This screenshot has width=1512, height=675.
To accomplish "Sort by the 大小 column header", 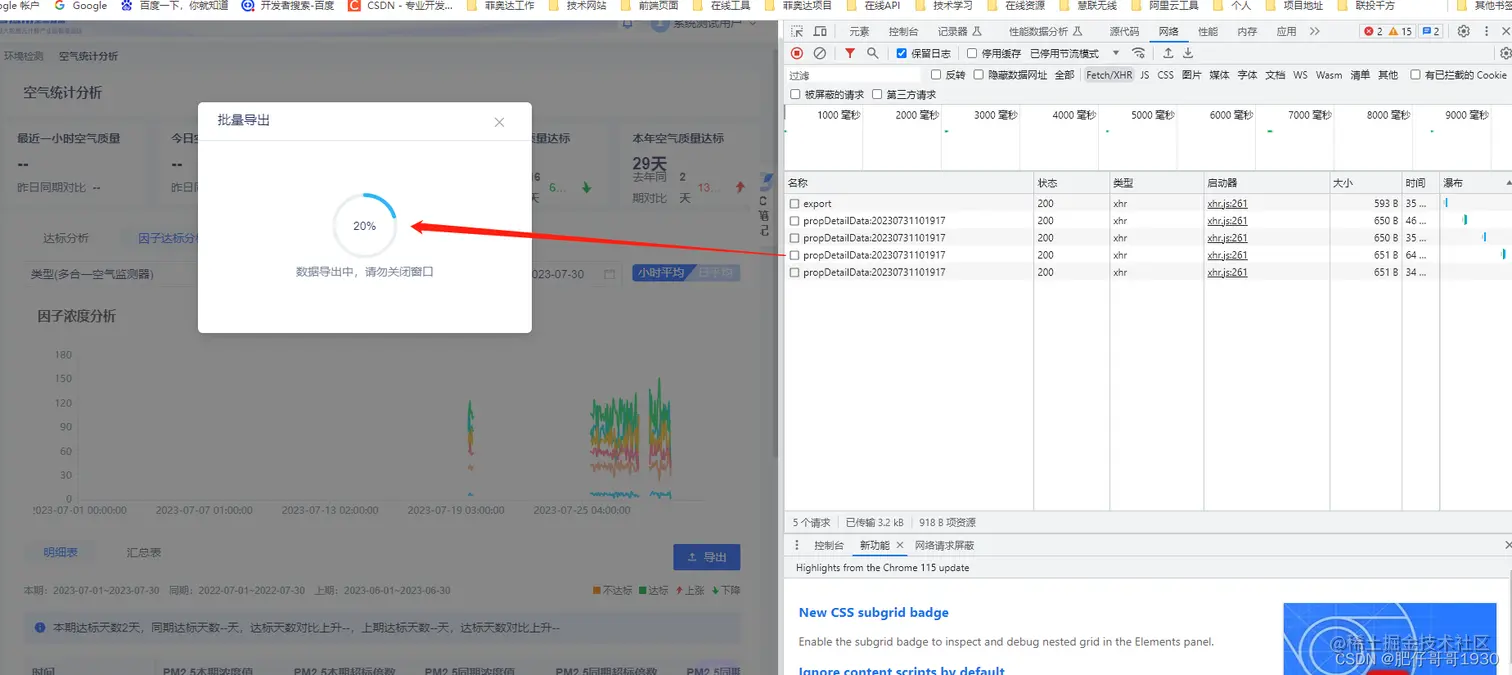I will (x=1366, y=183).
